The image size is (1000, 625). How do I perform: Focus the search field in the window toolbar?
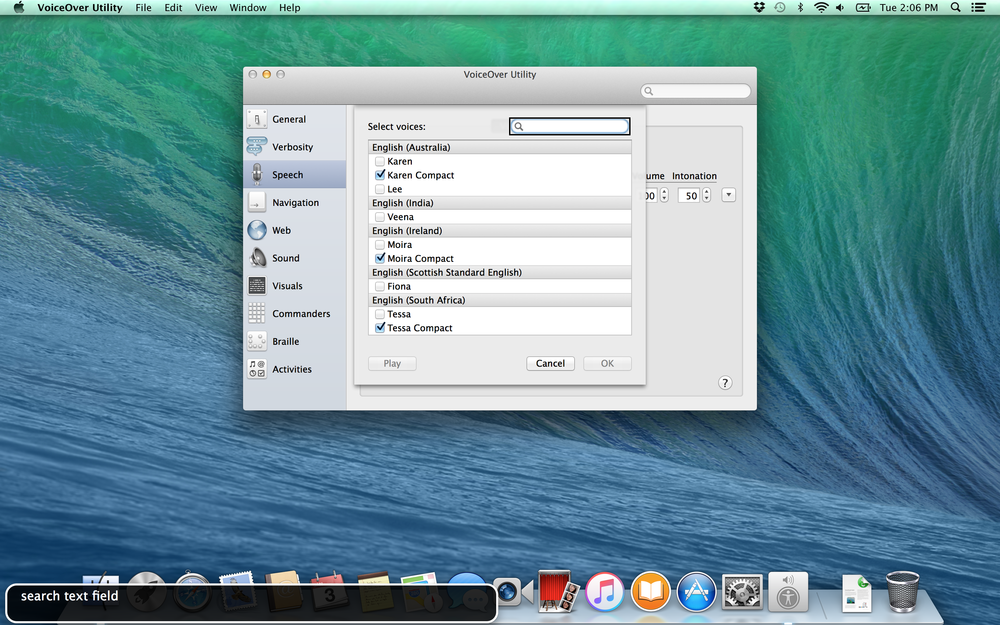coord(696,91)
